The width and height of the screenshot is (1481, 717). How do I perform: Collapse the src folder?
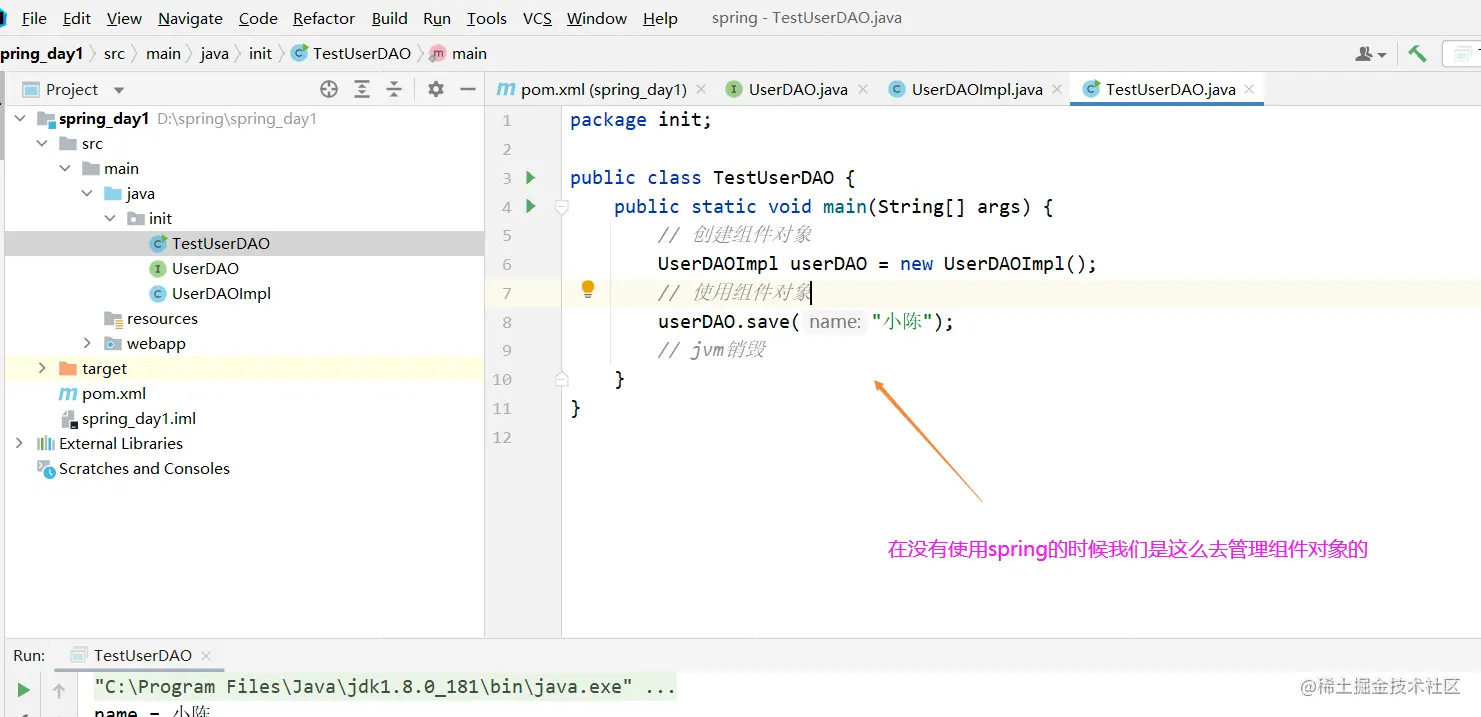coord(42,143)
